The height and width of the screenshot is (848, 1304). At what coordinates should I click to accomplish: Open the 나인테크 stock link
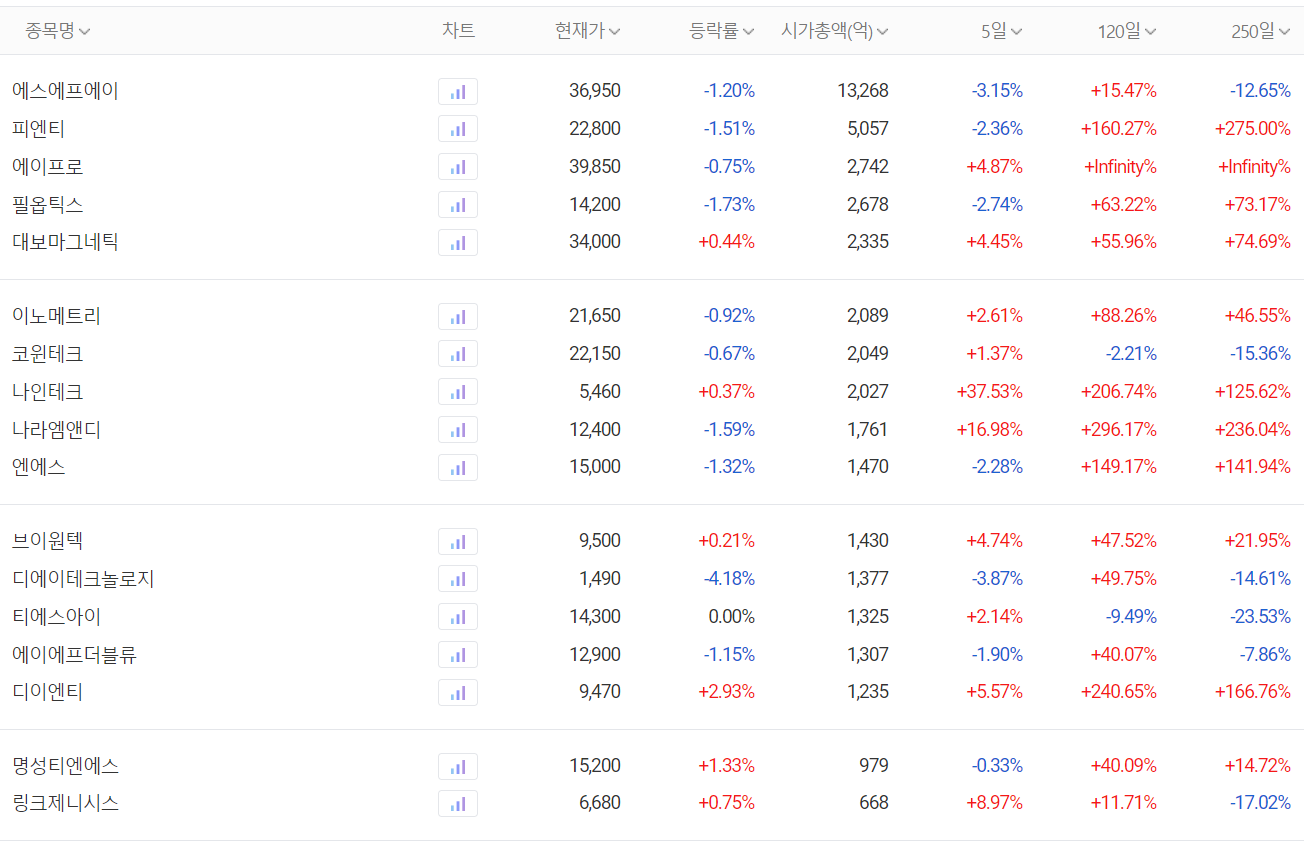coord(48,392)
